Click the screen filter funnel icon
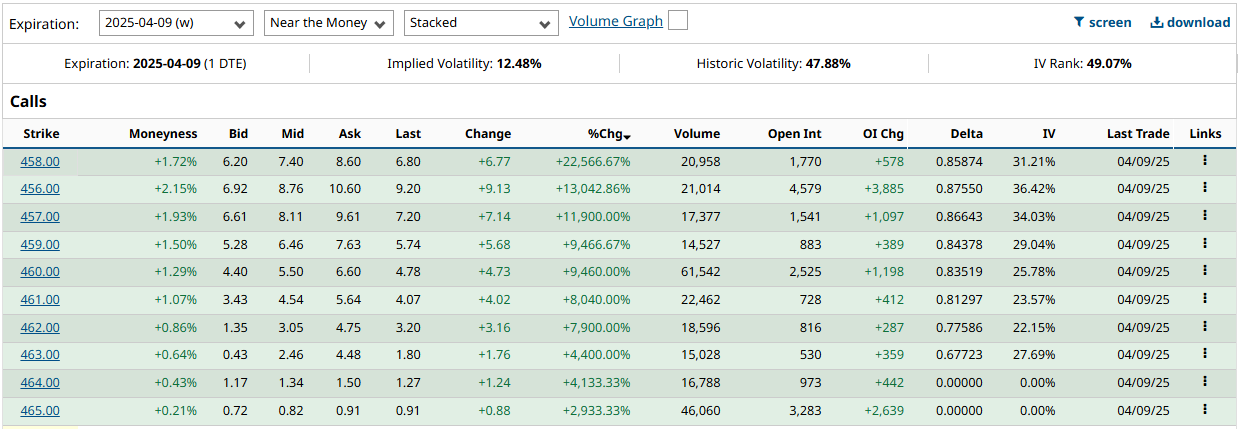1241x429 pixels. tap(1079, 22)
